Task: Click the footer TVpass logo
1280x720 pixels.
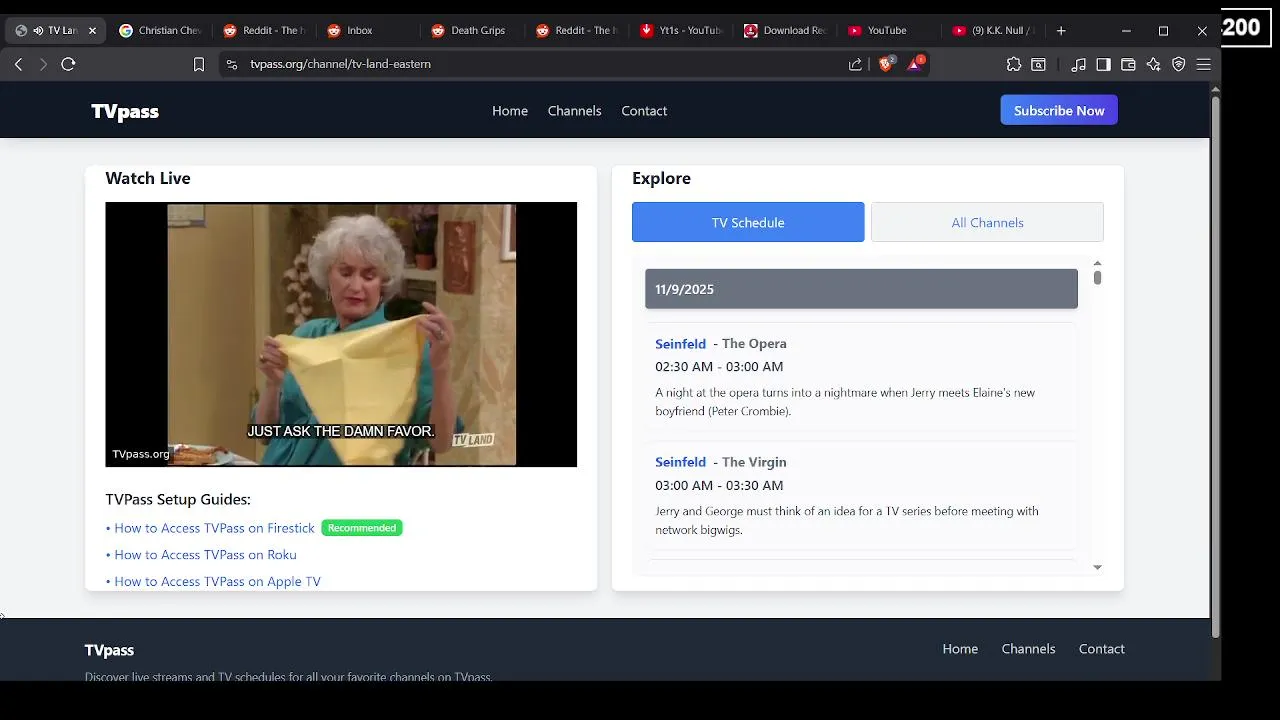Action: 109,650
